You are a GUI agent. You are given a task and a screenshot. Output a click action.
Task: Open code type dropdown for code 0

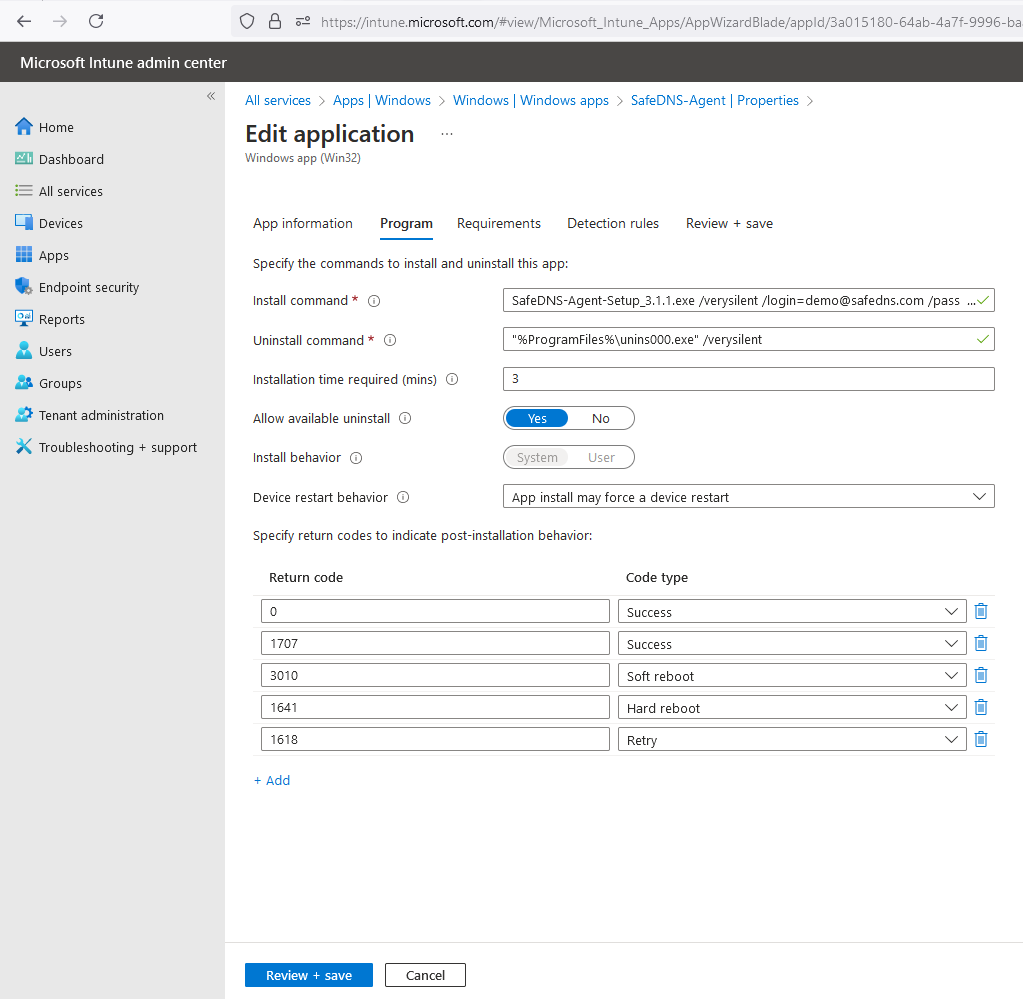792,611
